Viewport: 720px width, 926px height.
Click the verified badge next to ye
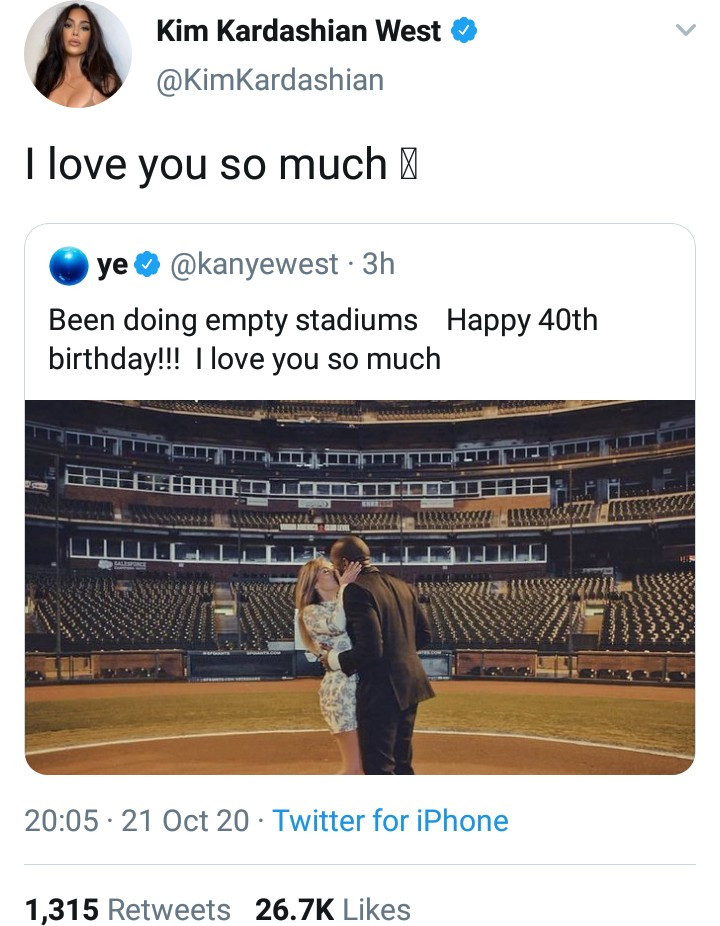tap(146, 265)
